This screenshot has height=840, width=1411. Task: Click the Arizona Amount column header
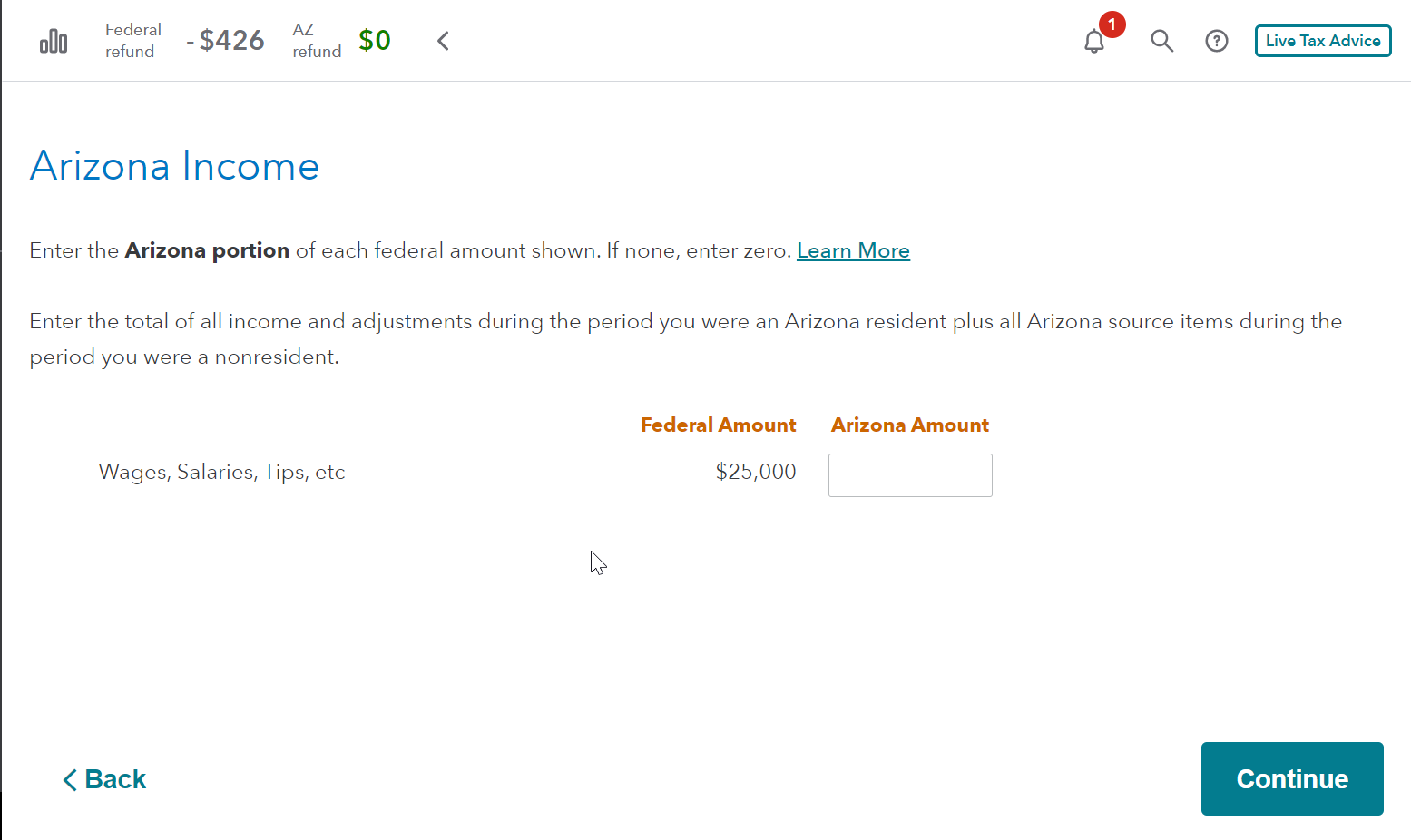click(909, 425)
